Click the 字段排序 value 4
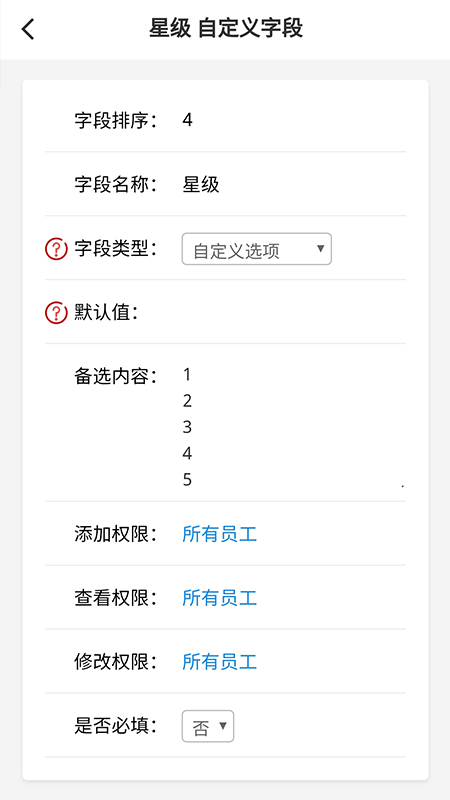Viewport: 450px width, 800px height. pyautogui.click(x=187, y=120)
